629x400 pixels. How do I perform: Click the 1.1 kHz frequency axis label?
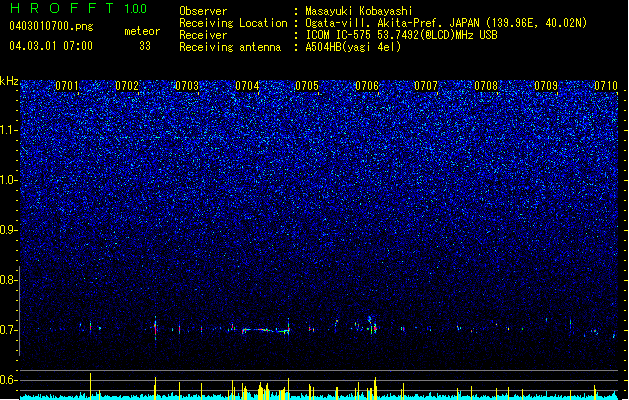(9, 130)
